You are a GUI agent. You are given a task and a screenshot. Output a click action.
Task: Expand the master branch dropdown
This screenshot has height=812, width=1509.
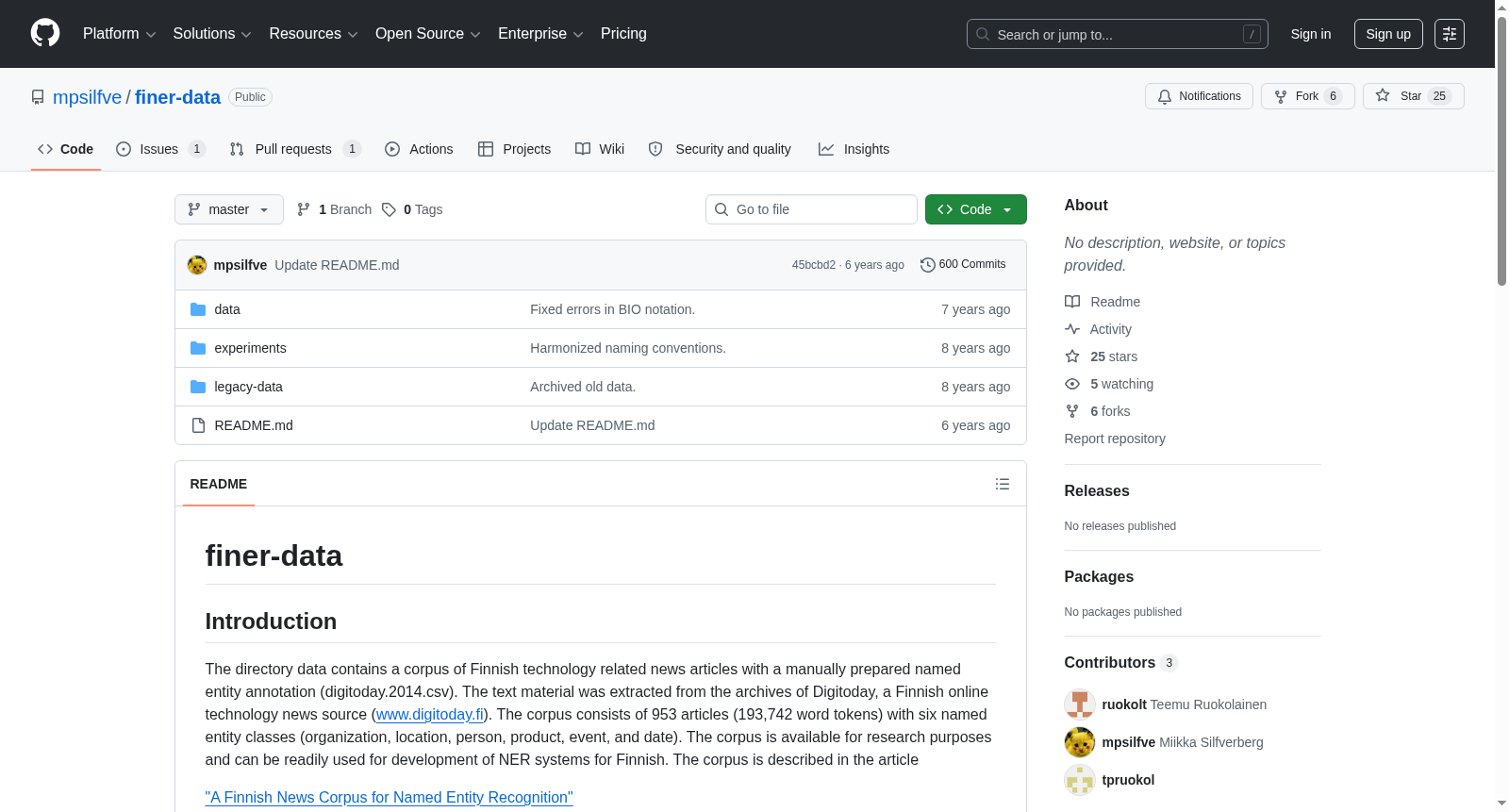pos(229,209)
